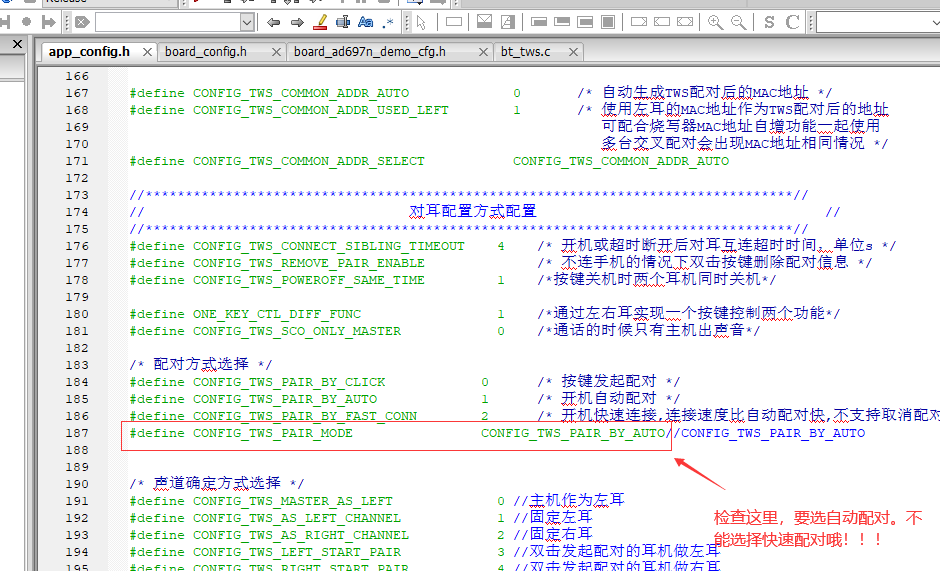
Task: Click the second loop block diagram icon
Action: pyautogui.click(x=562, y=22)
